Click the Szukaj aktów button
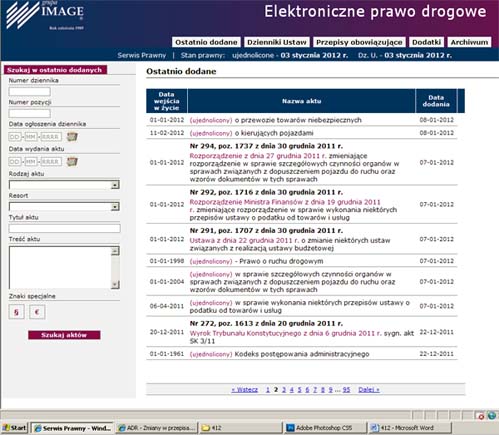The height and width of the screenshot is (435, 499). pos(64,335)
